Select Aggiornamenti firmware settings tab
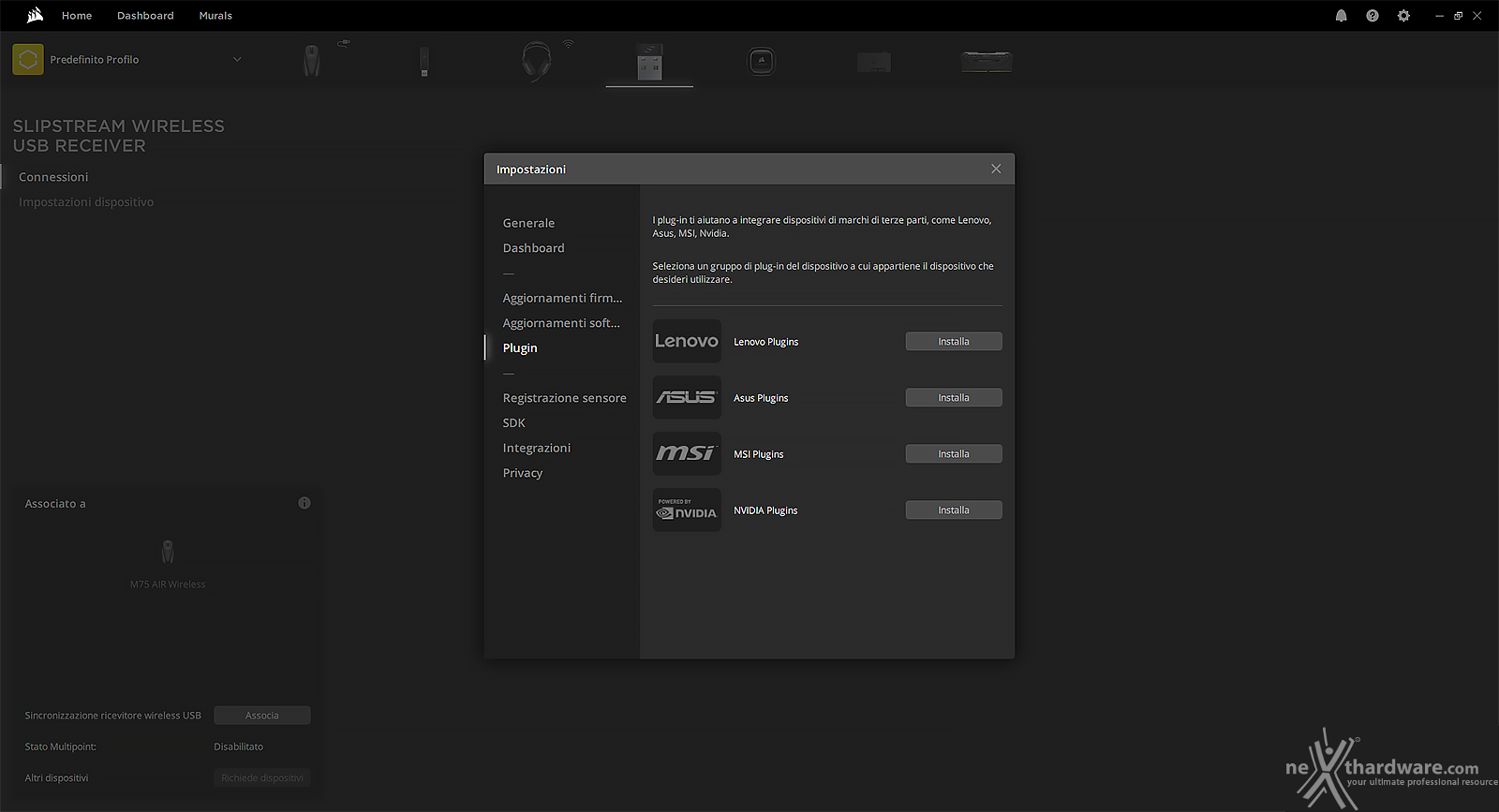This screenshot has width=1499, height=812. pyautogui.click(x=562, y=298)
